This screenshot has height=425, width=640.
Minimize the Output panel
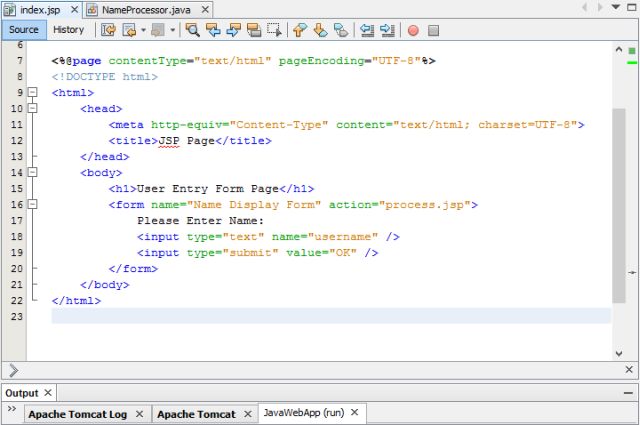tap(628, 392)
